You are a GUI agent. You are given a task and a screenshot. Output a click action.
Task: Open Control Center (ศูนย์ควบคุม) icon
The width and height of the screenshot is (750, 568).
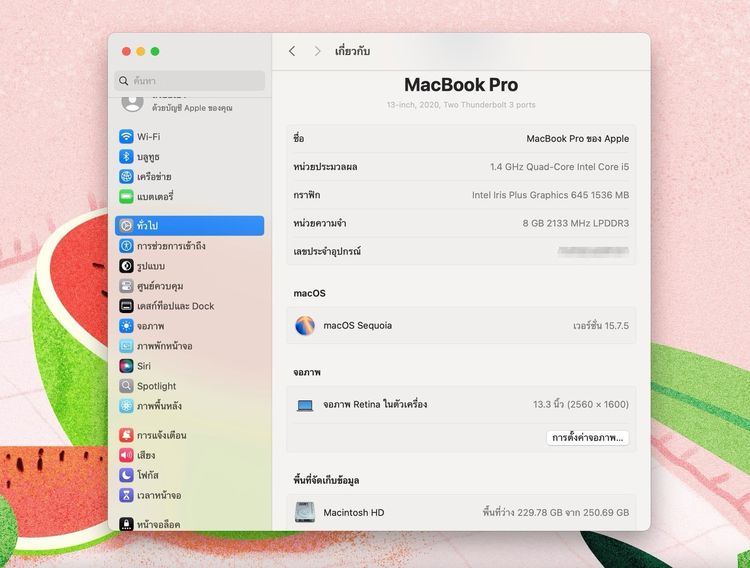(x=126, y=286)
